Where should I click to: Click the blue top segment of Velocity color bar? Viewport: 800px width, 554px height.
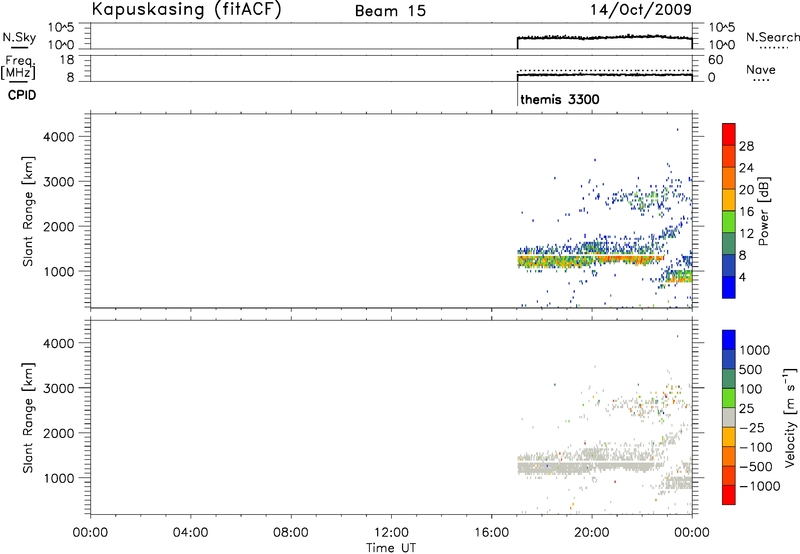point(729,340)
